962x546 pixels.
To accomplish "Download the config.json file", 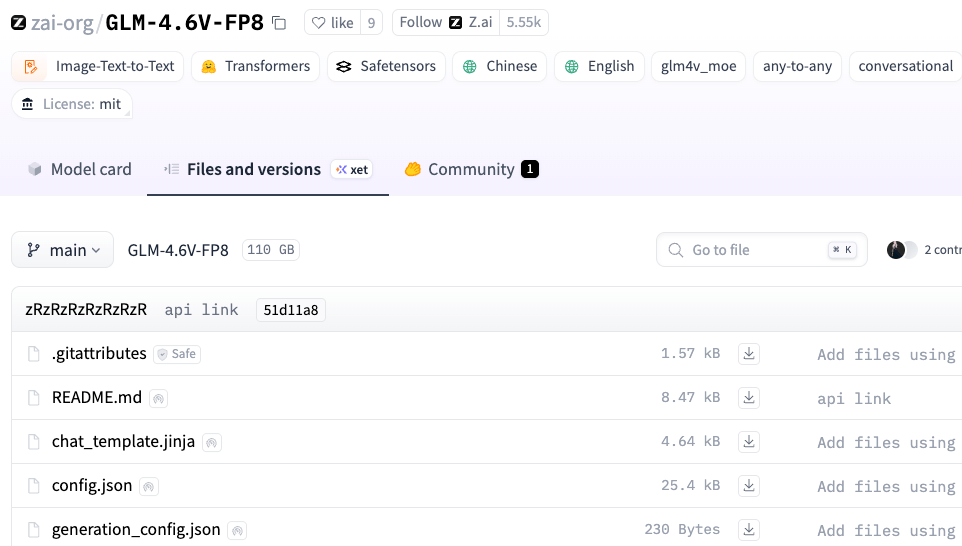I will [x=748, y=486].
